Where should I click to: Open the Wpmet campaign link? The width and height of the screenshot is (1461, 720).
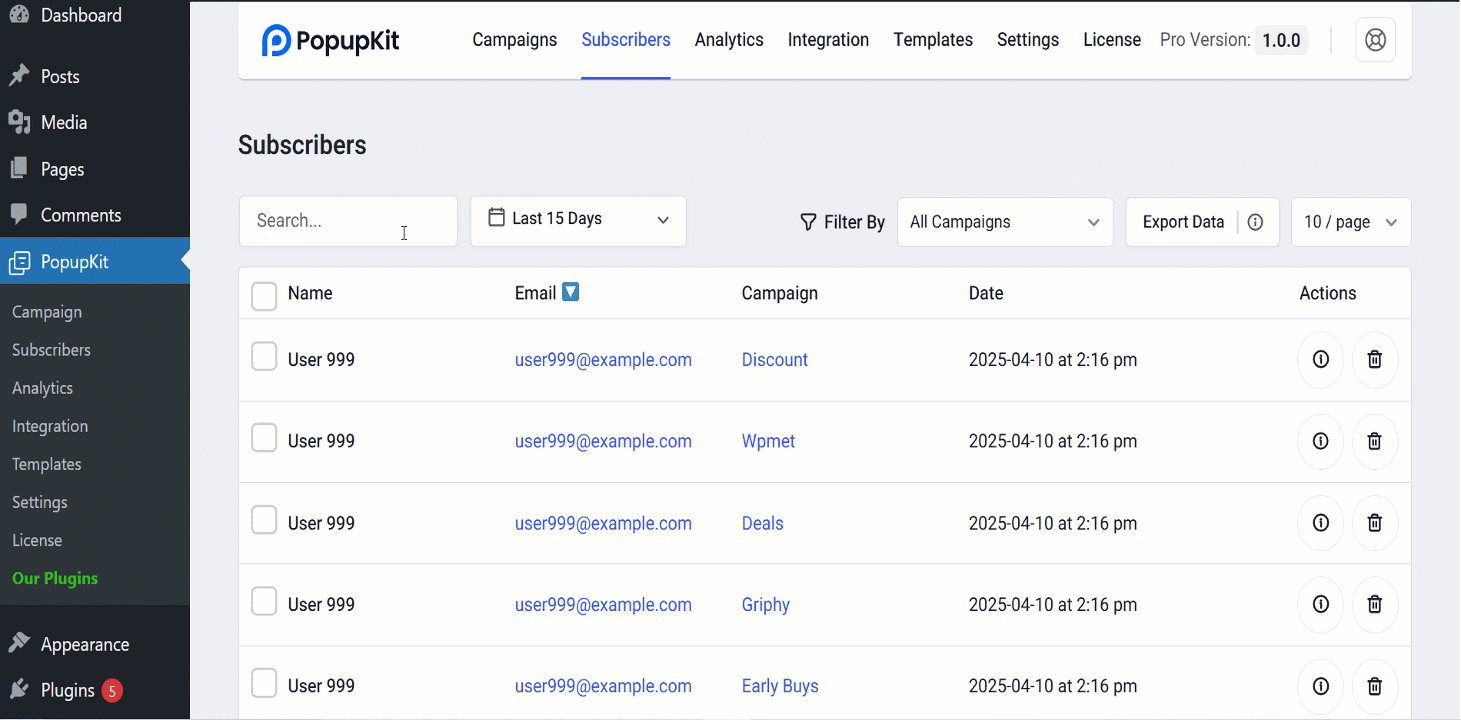click(x=768, y=441)
